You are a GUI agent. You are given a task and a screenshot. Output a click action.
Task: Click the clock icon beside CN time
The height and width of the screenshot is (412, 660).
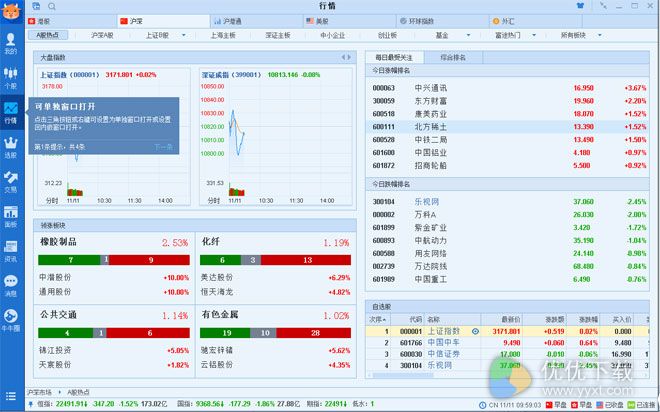(482, 405)
